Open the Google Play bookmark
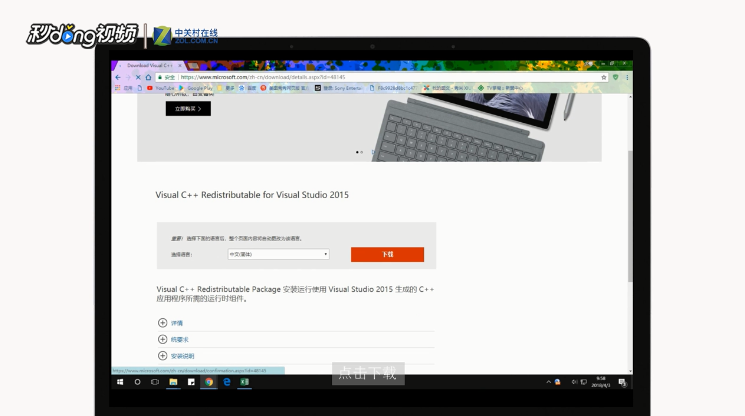Image resolution: width=745 pixels, height=416 pixels. [x=196, y=88]
